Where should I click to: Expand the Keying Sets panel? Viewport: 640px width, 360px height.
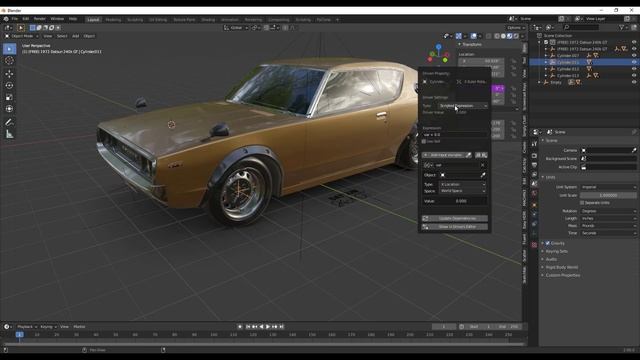click(x=556, y=251)
